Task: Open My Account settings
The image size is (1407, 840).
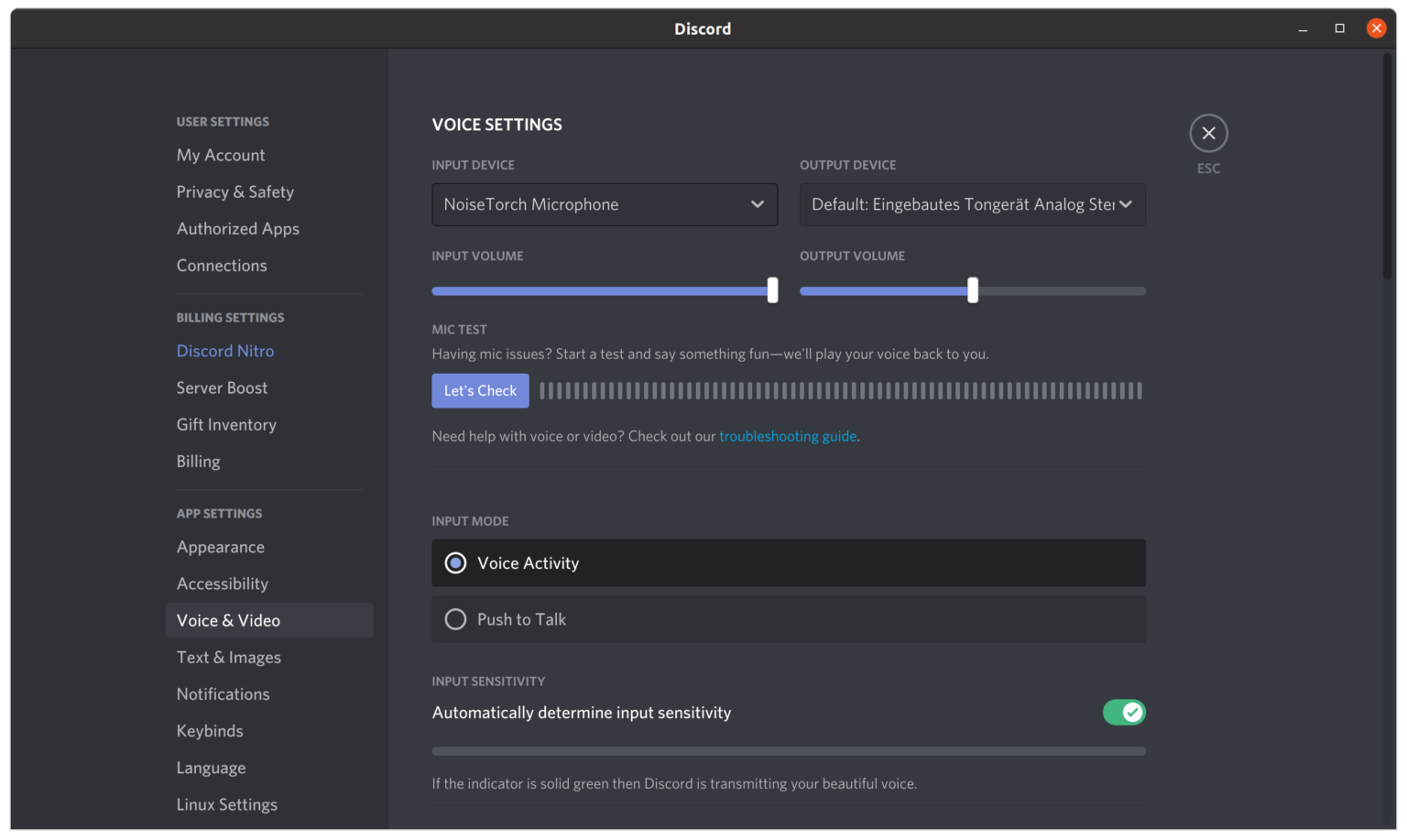Action: point(221,156)
